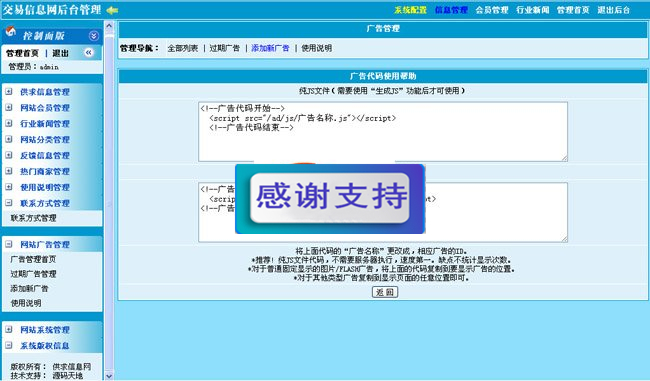Expand 网站系统管理 section
650x381 pixels.
(x=9, y=330)
